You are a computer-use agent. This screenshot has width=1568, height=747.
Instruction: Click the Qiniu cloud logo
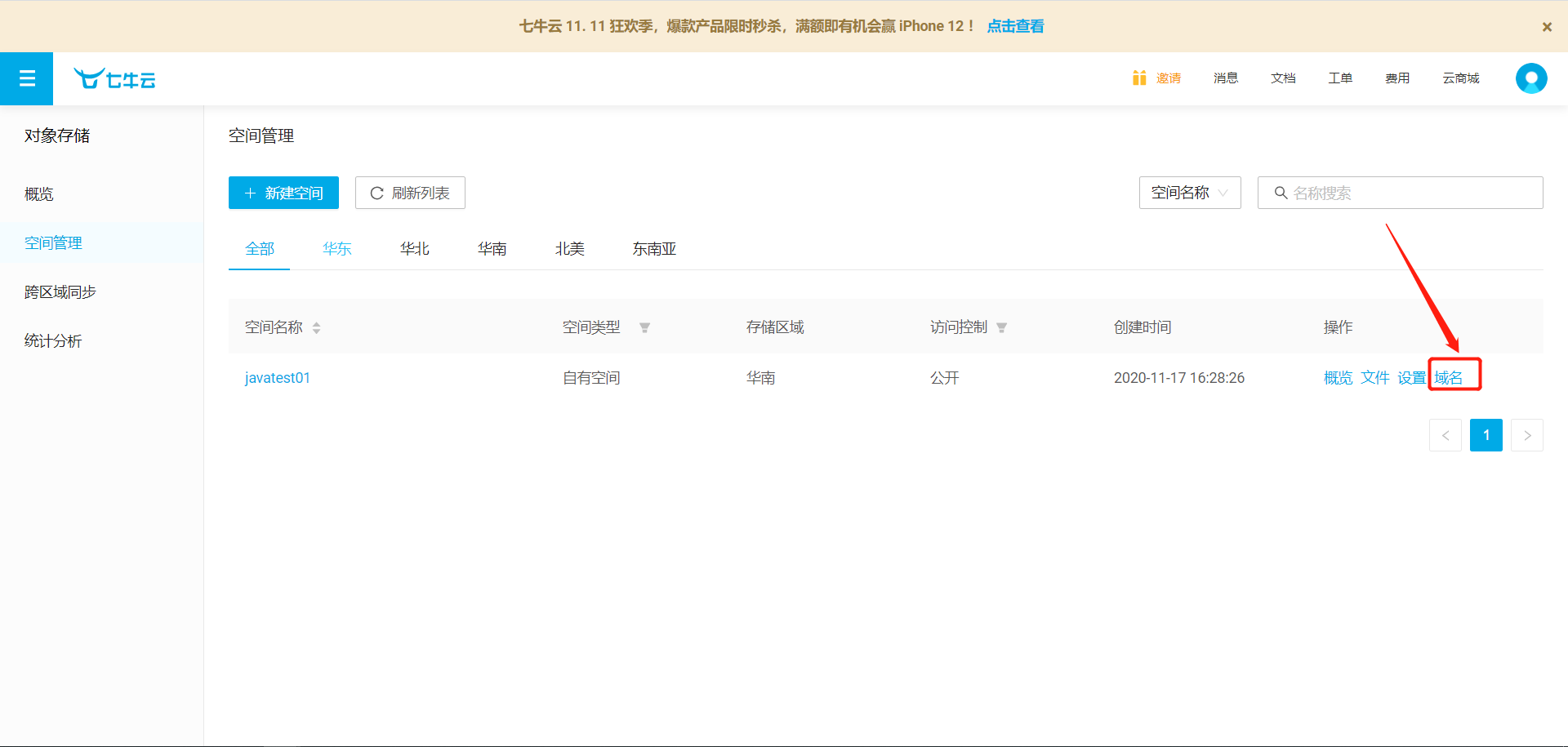pyautogui.click(x=114, y=78)
